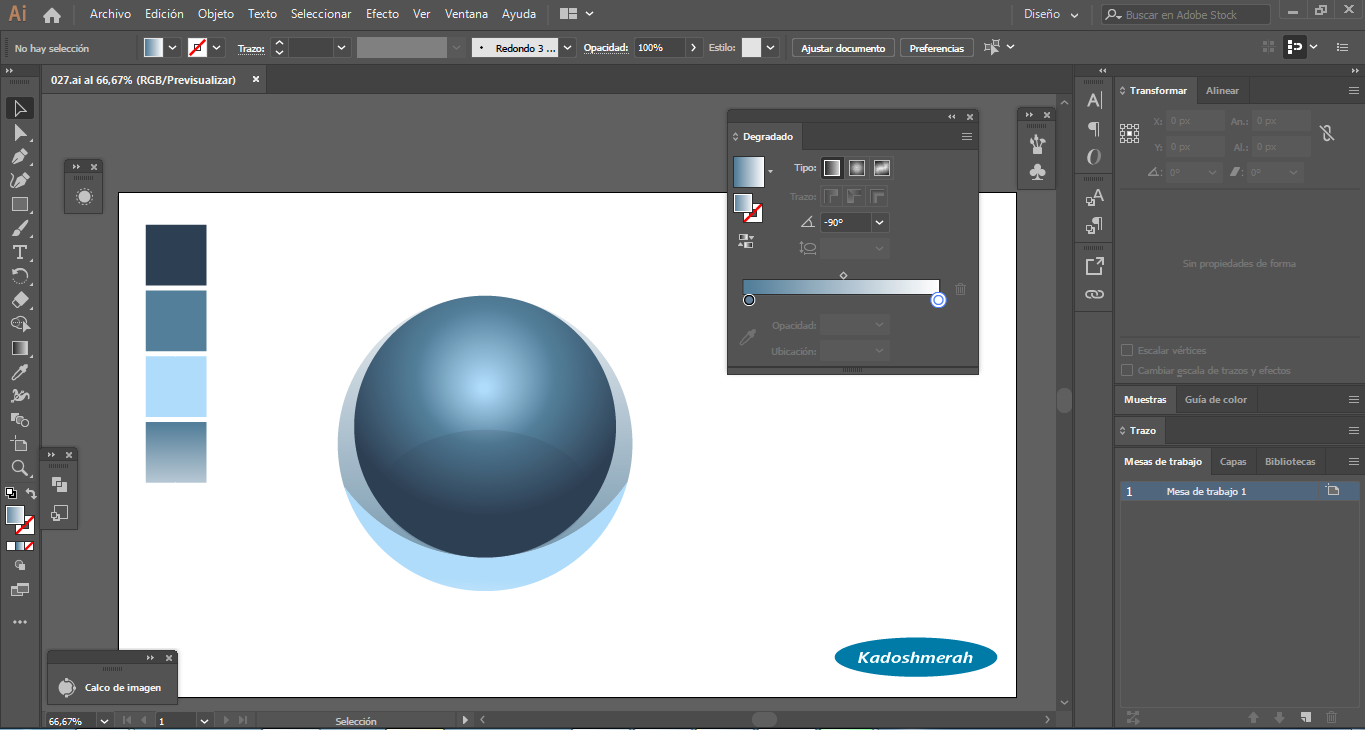Enable Escalar vértices checkbox

click(1127, 351)
